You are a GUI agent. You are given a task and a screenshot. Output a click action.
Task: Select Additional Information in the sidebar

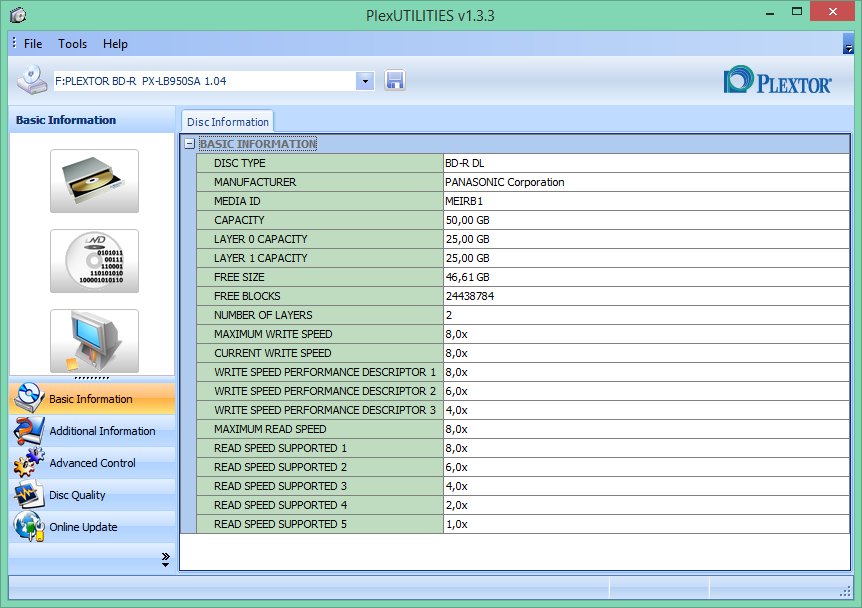point(102,431)
